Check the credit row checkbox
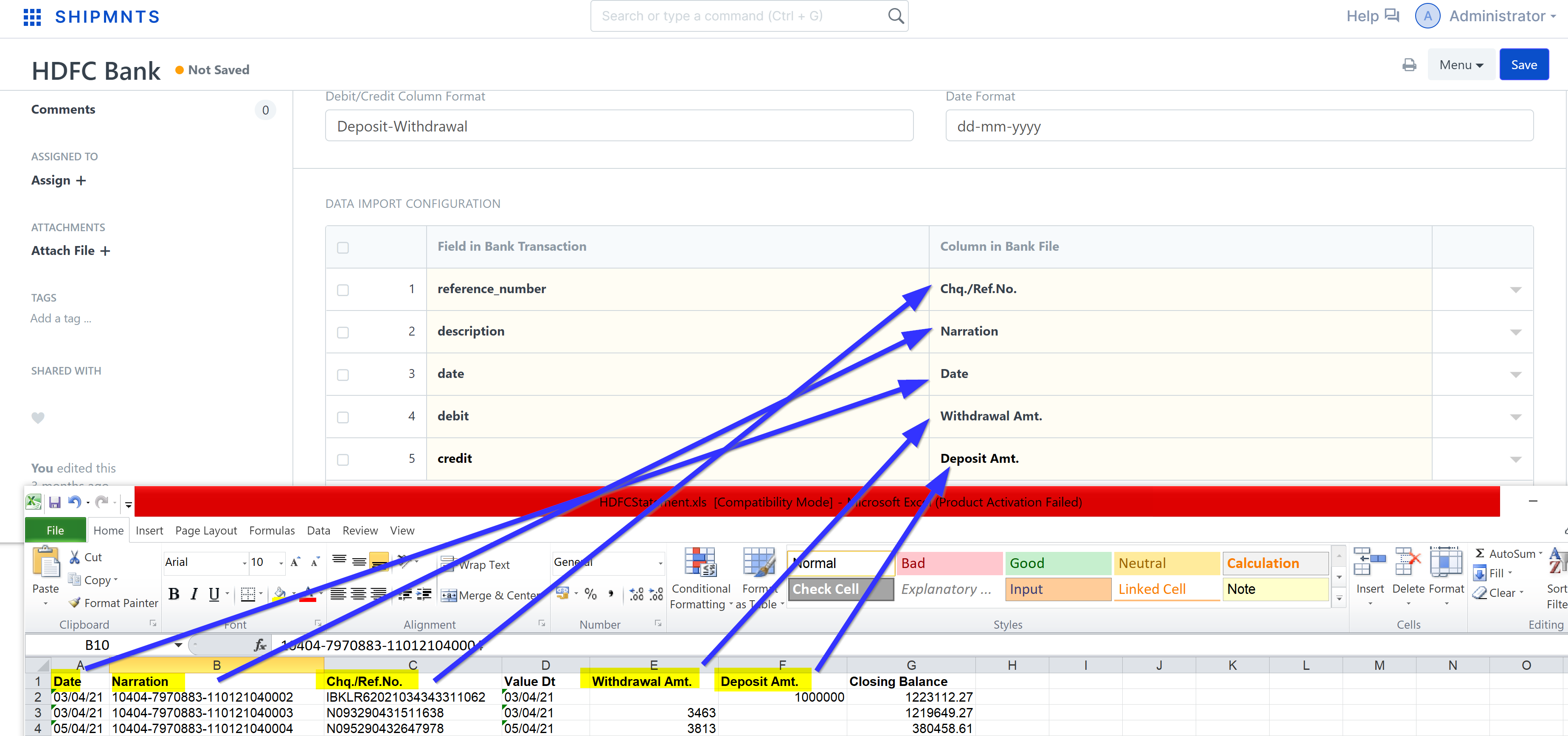 point(343,459)
